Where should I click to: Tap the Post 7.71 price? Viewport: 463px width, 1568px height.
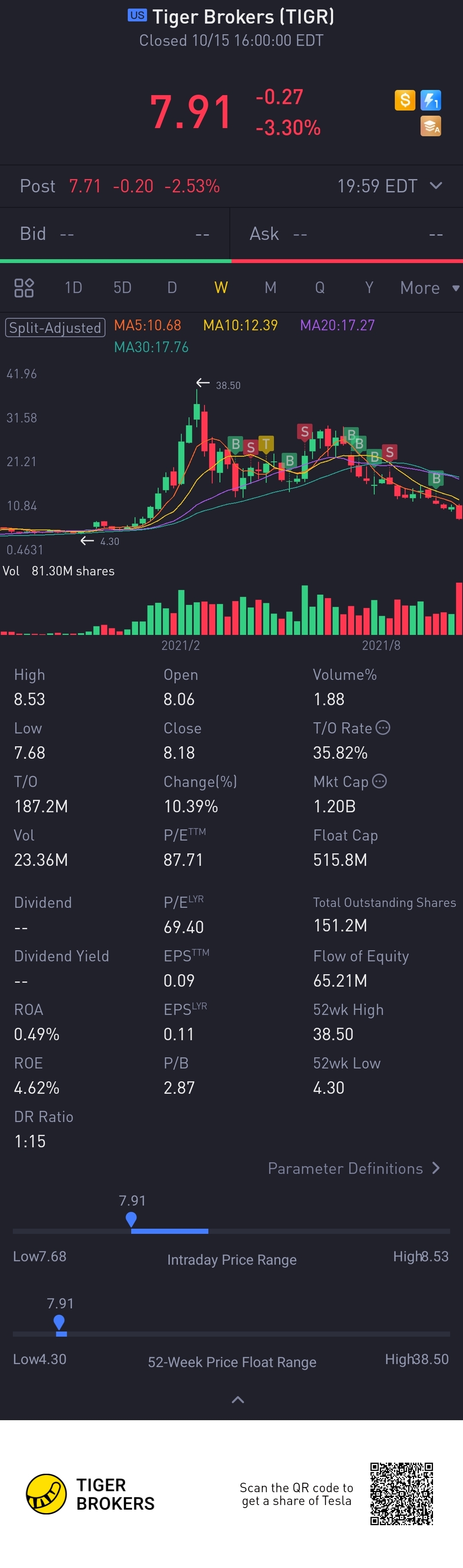click(85, 186)
